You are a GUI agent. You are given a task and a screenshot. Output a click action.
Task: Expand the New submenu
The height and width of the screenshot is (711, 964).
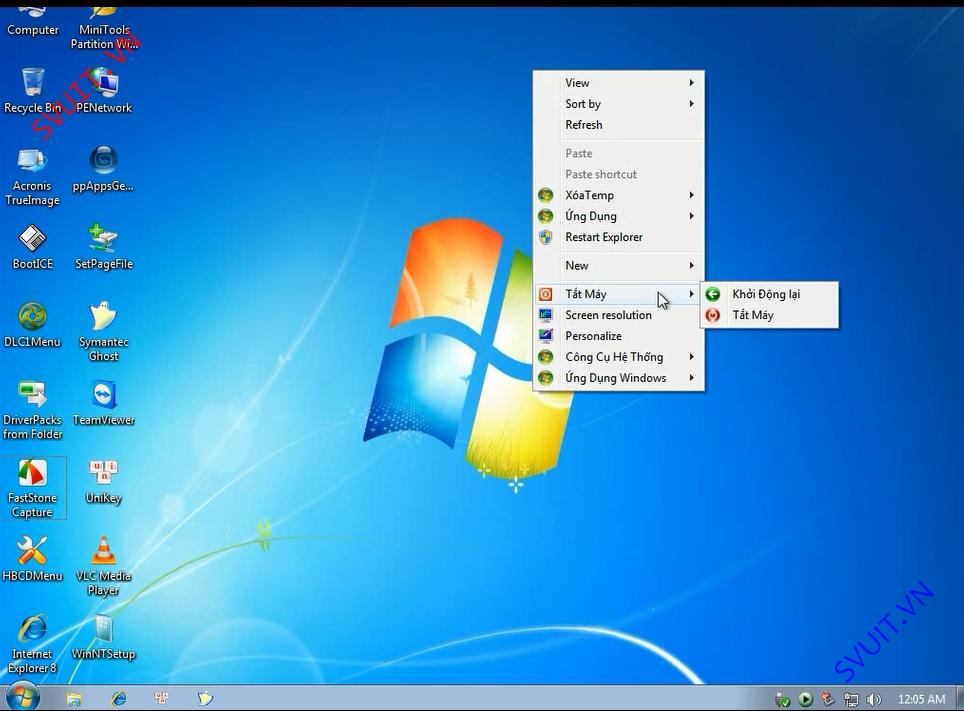(x=618, y=266)
